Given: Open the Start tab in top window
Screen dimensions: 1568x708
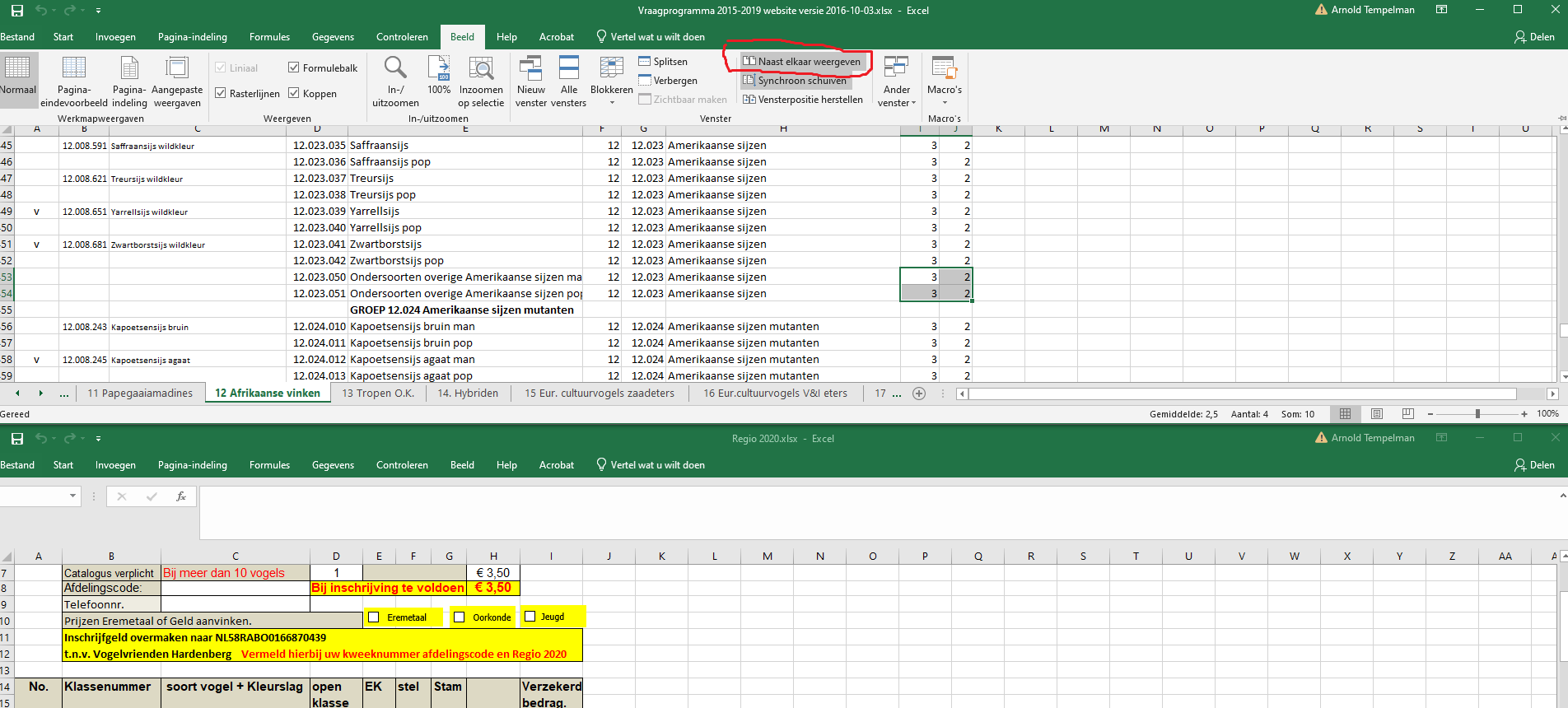Looking at the screenshot, I should (x=63, y=37).
